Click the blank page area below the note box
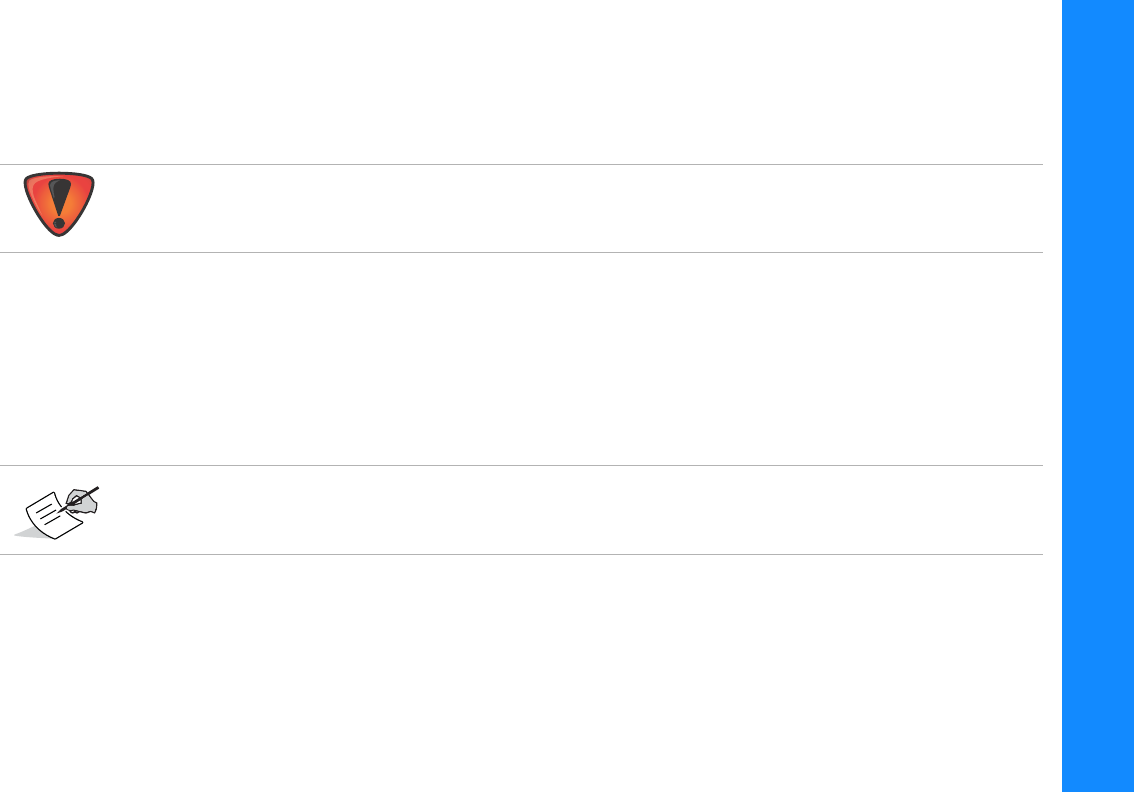Image resolution: width=1134 pixels, height=792 pixels. pos(520,670)
